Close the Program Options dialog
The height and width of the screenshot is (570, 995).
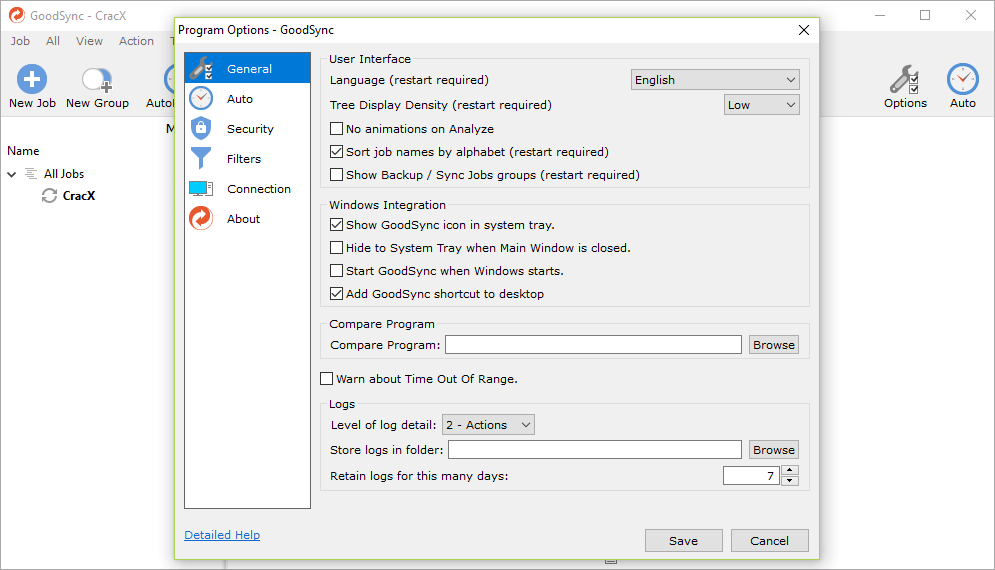coord(803,30)
